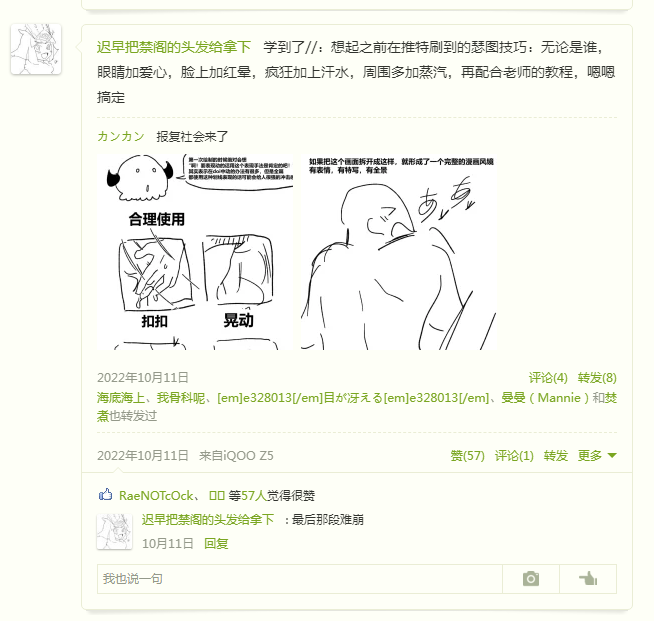Reply via the 回复 link

tap(216, 543)
